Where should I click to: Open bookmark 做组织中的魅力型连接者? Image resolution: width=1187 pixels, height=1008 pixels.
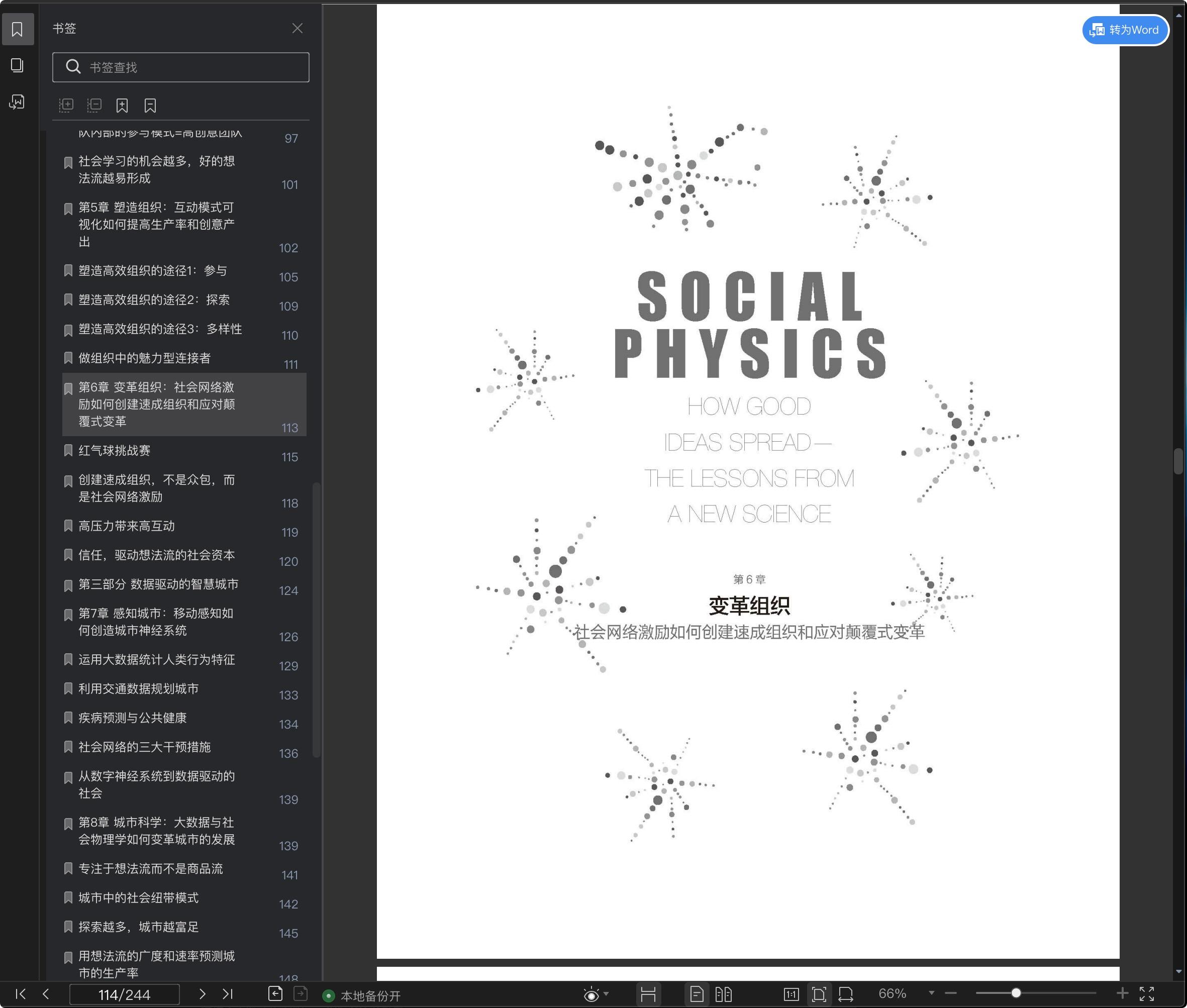coord(184,359)
